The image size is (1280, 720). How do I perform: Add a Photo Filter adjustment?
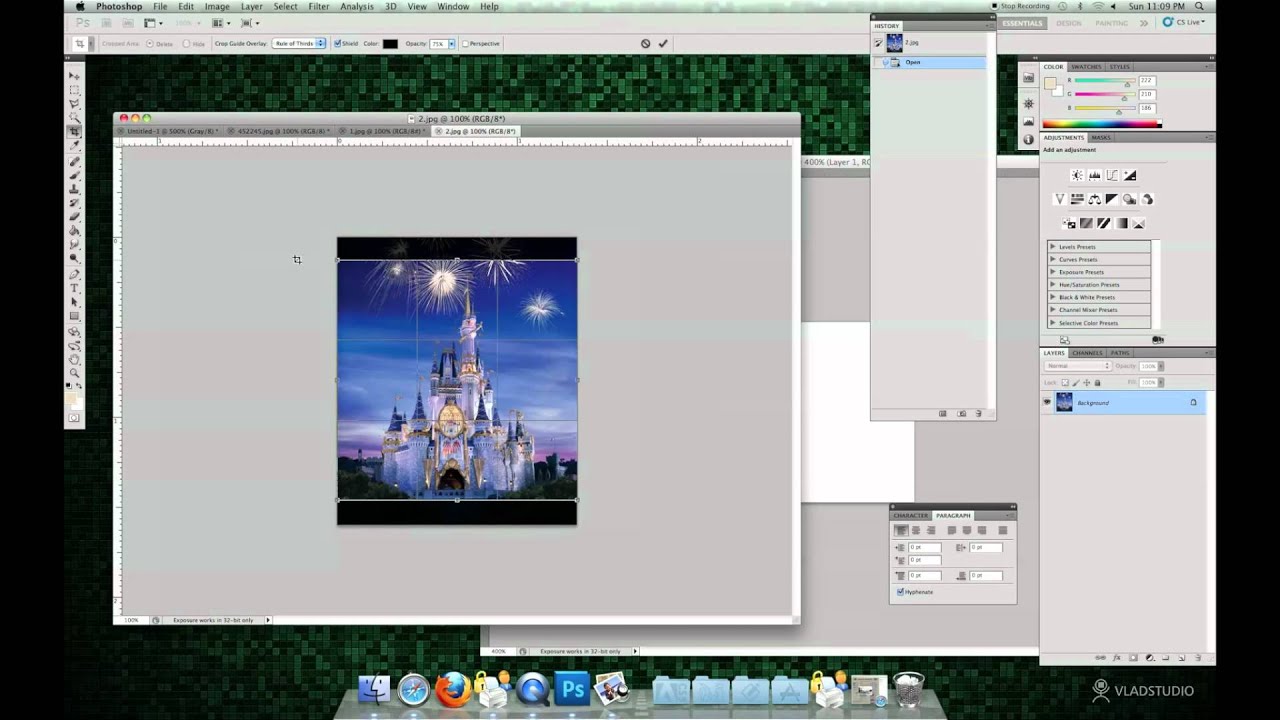[1129, 199]
